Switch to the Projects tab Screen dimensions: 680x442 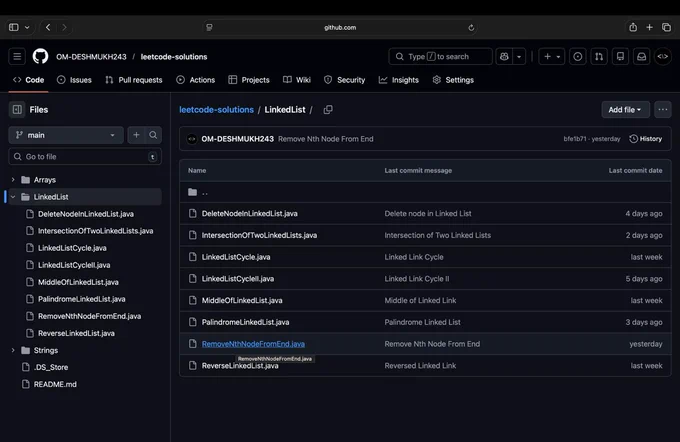[x=249, y=80]
